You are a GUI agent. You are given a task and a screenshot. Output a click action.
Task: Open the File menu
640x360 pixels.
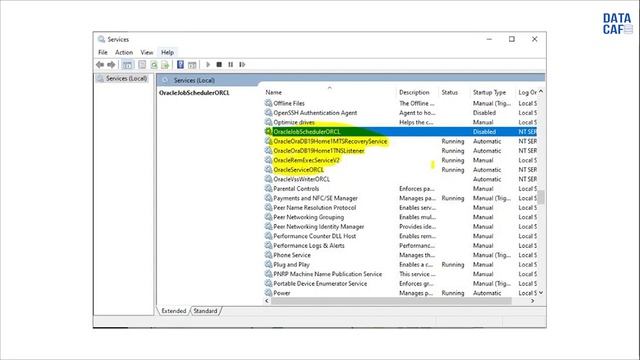(103, 52)
